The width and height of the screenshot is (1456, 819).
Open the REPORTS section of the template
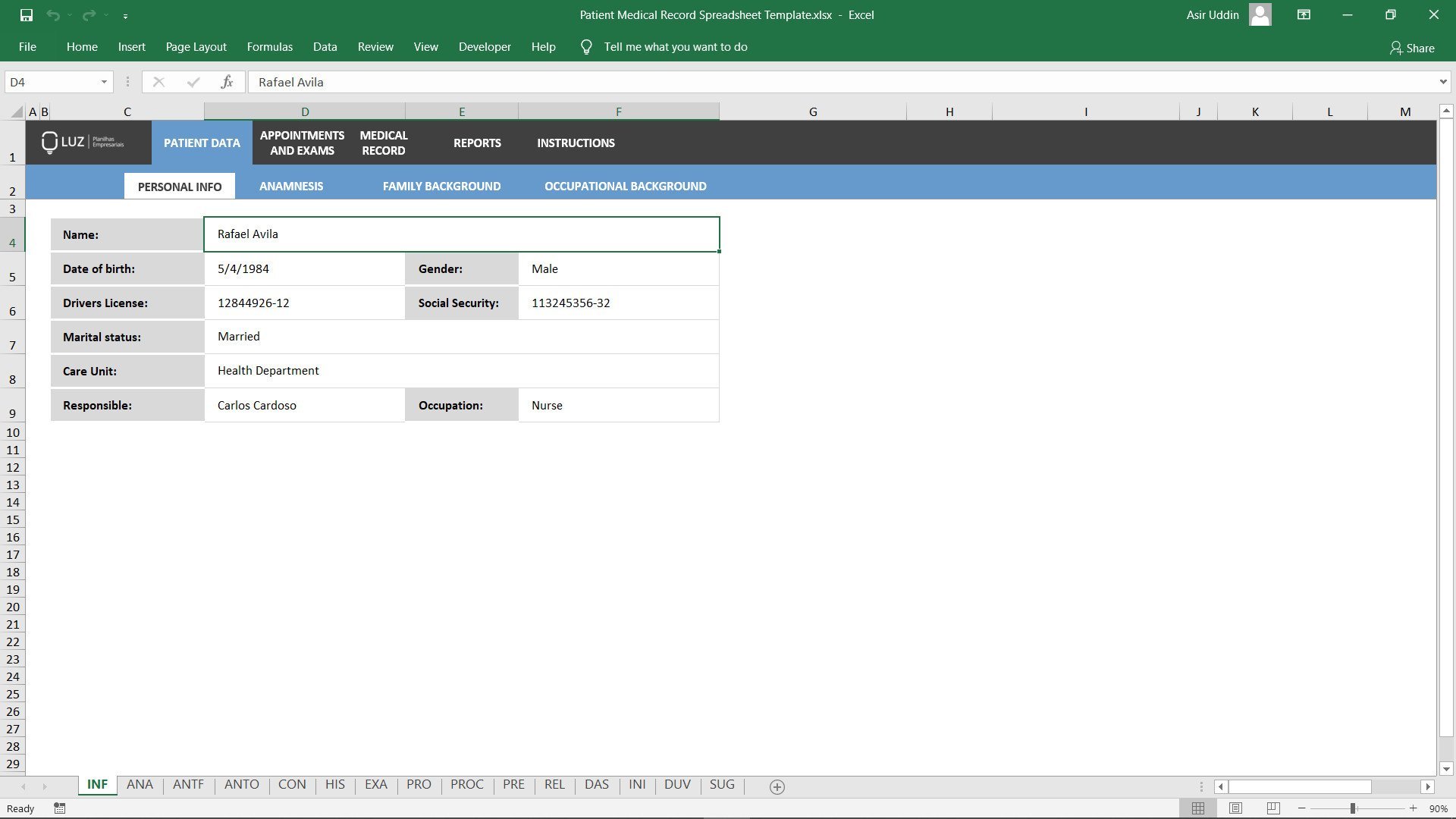pyautogui.click(x=477, y=143)
